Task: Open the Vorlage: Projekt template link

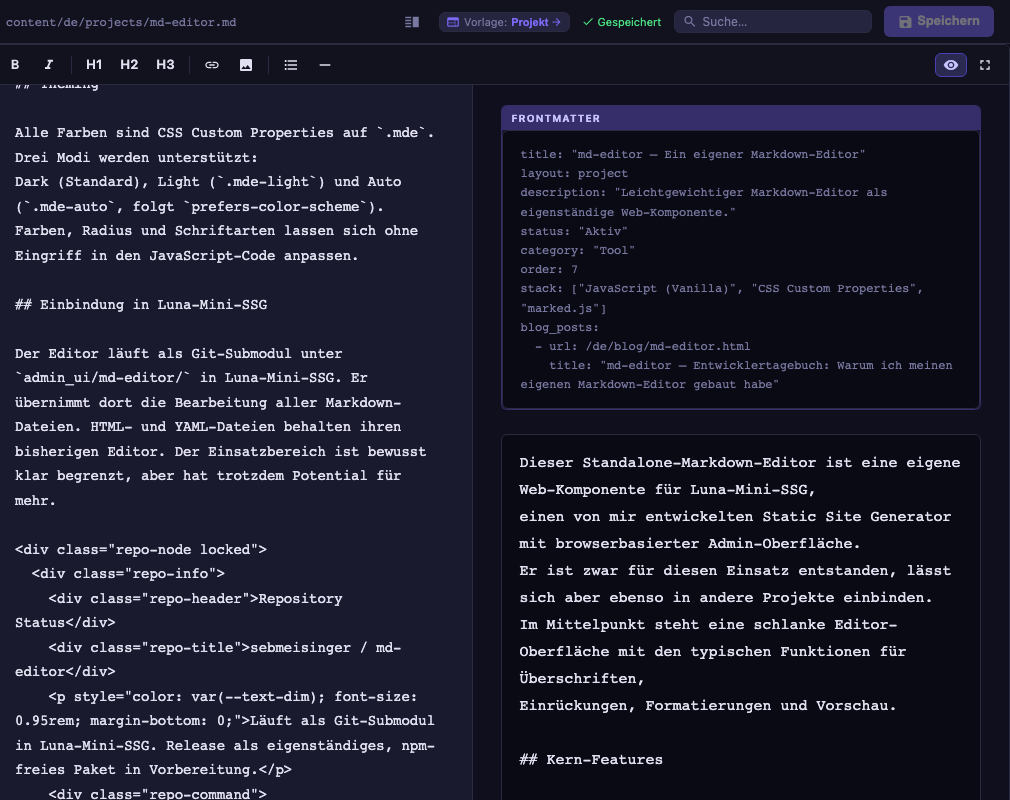Action: coord(504,22)
